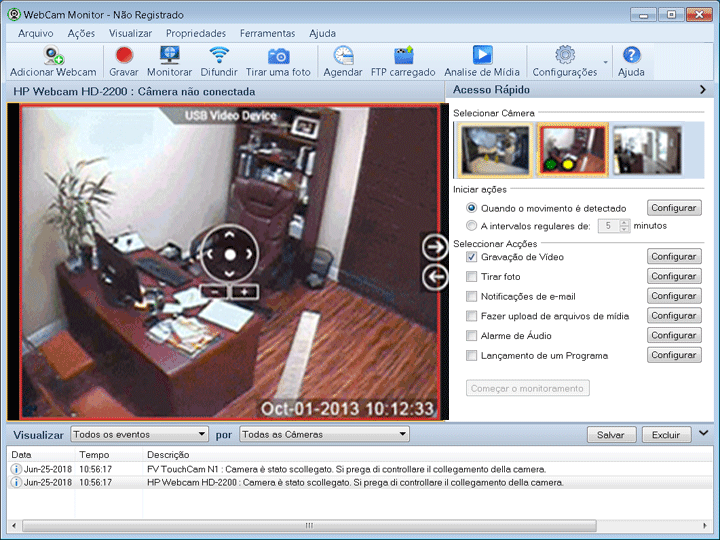Screen dimensions: 720x540
Task: Start recording with the Gravar icon
Action: pos(124,56)
